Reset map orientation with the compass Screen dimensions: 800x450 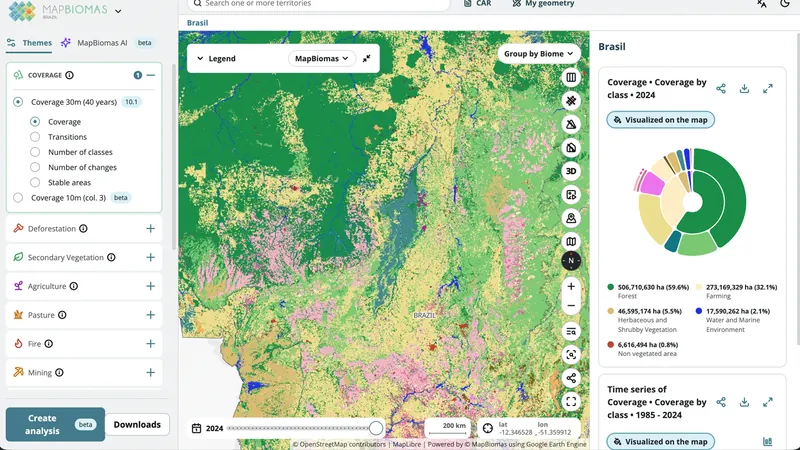[x=571, y=261]
